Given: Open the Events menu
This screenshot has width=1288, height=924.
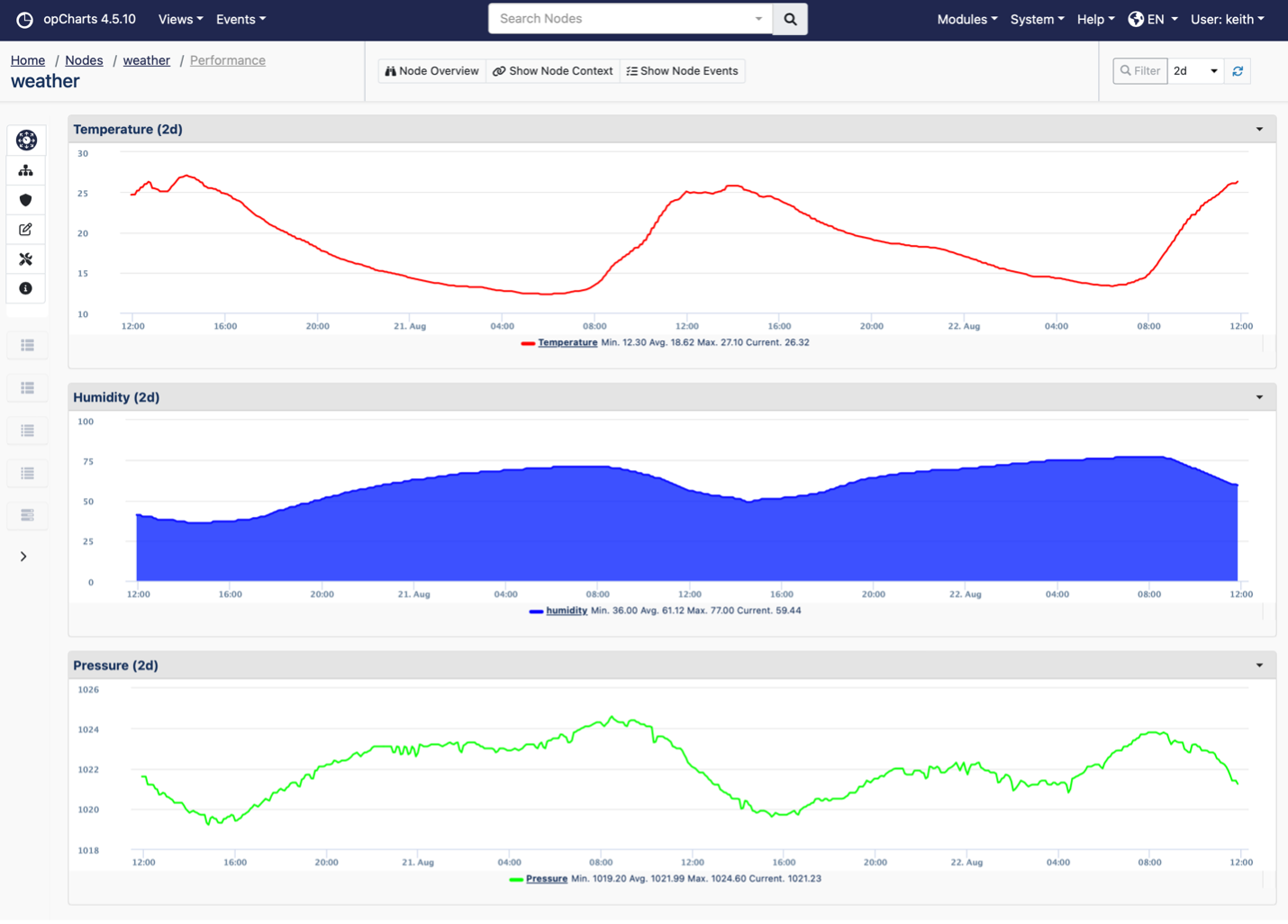Looking at the screenshot, I should coord(240,19).
